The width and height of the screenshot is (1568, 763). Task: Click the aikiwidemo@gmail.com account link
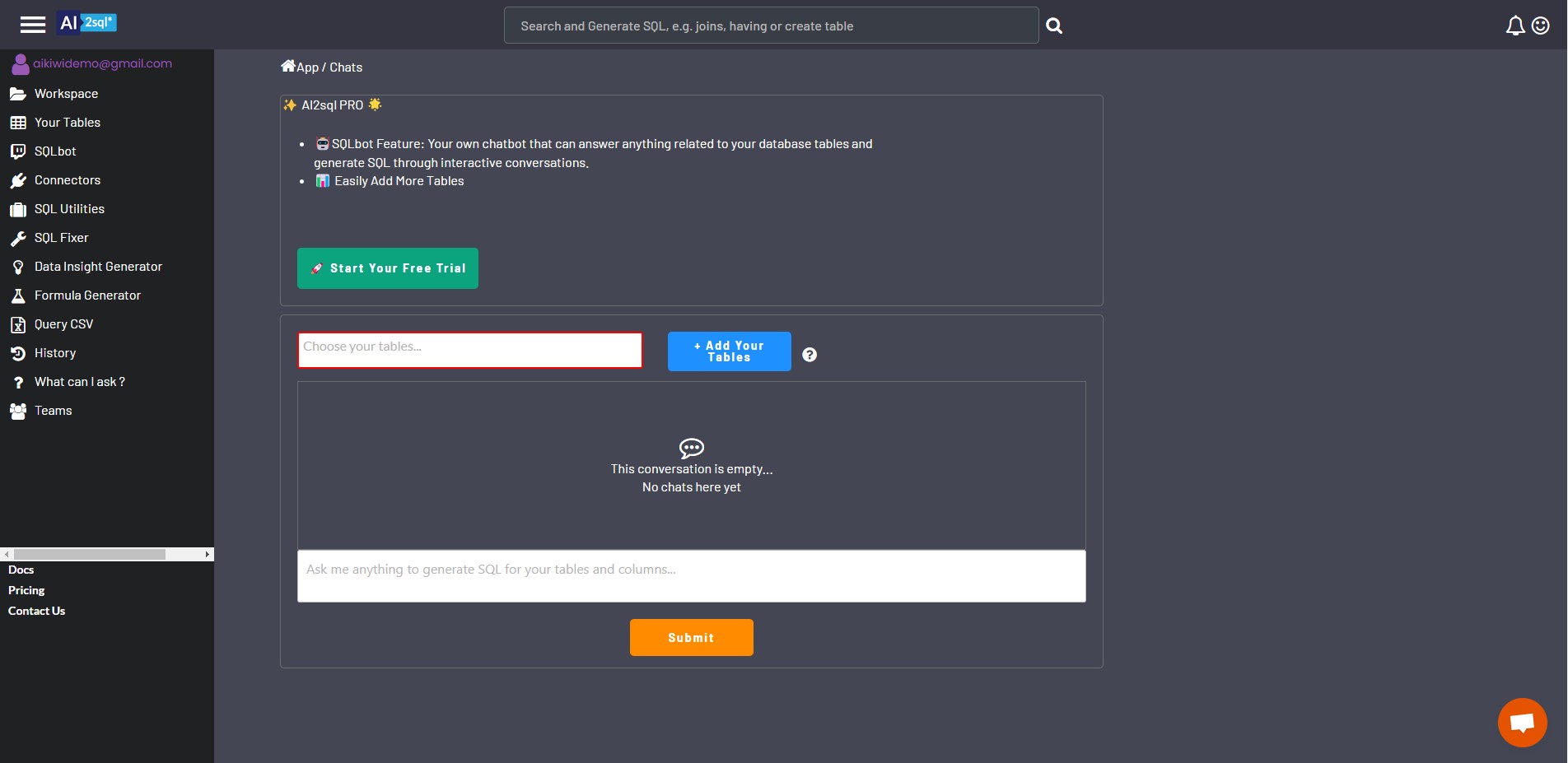click(102, 63)
